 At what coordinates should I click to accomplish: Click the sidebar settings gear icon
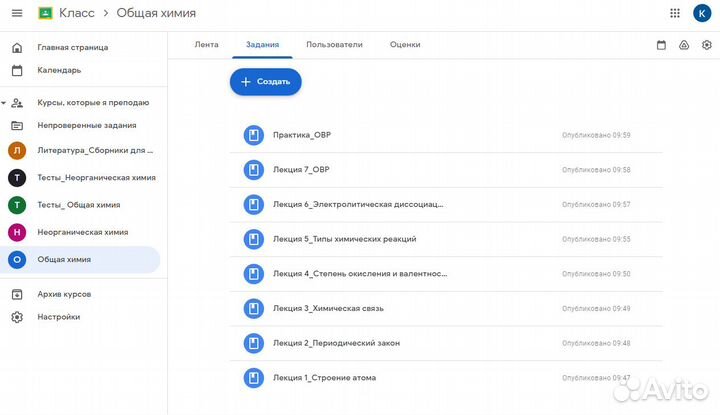[17, 317]
